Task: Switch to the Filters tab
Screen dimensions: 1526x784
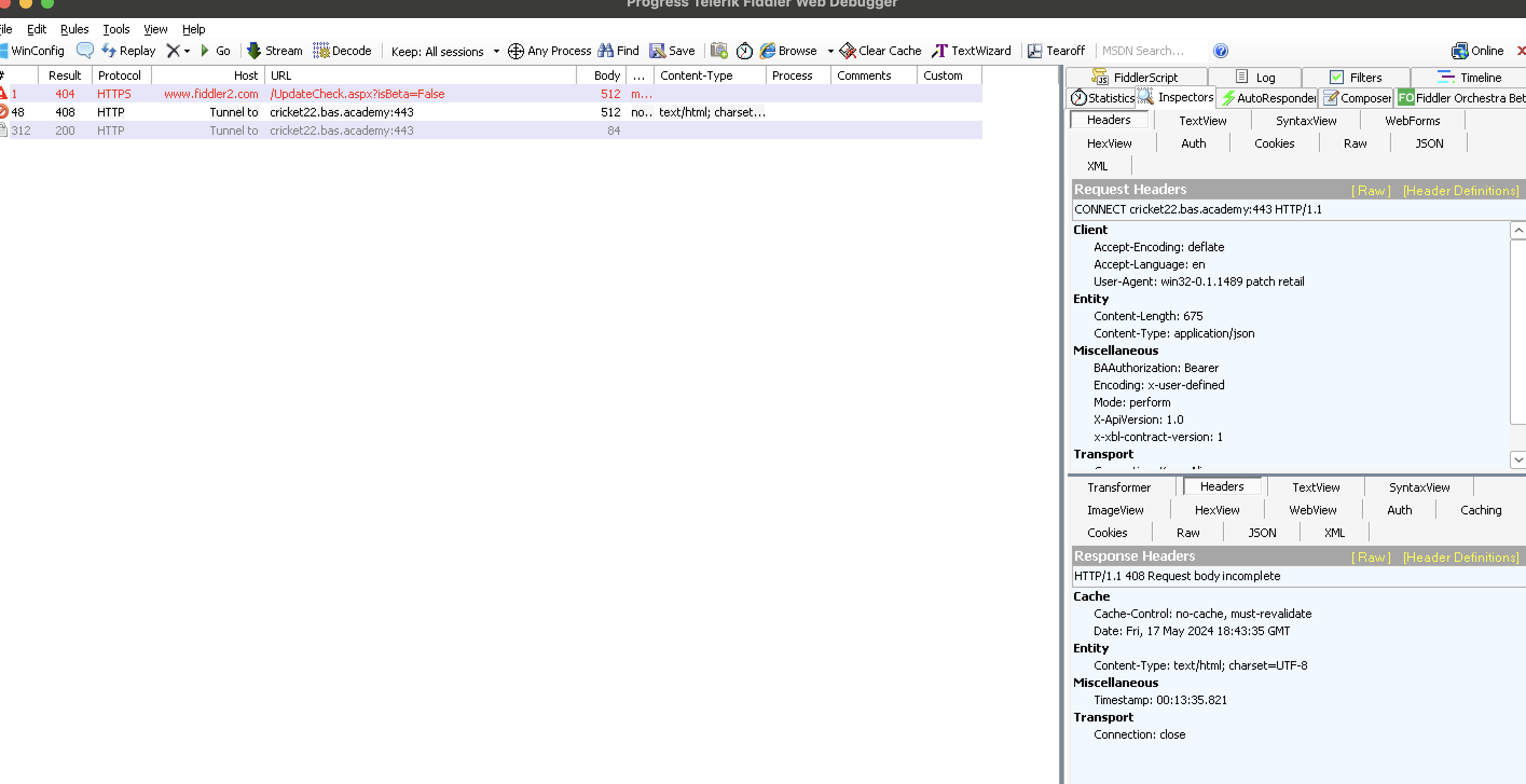Action: pyautogui.click(x=1356, y=77)
